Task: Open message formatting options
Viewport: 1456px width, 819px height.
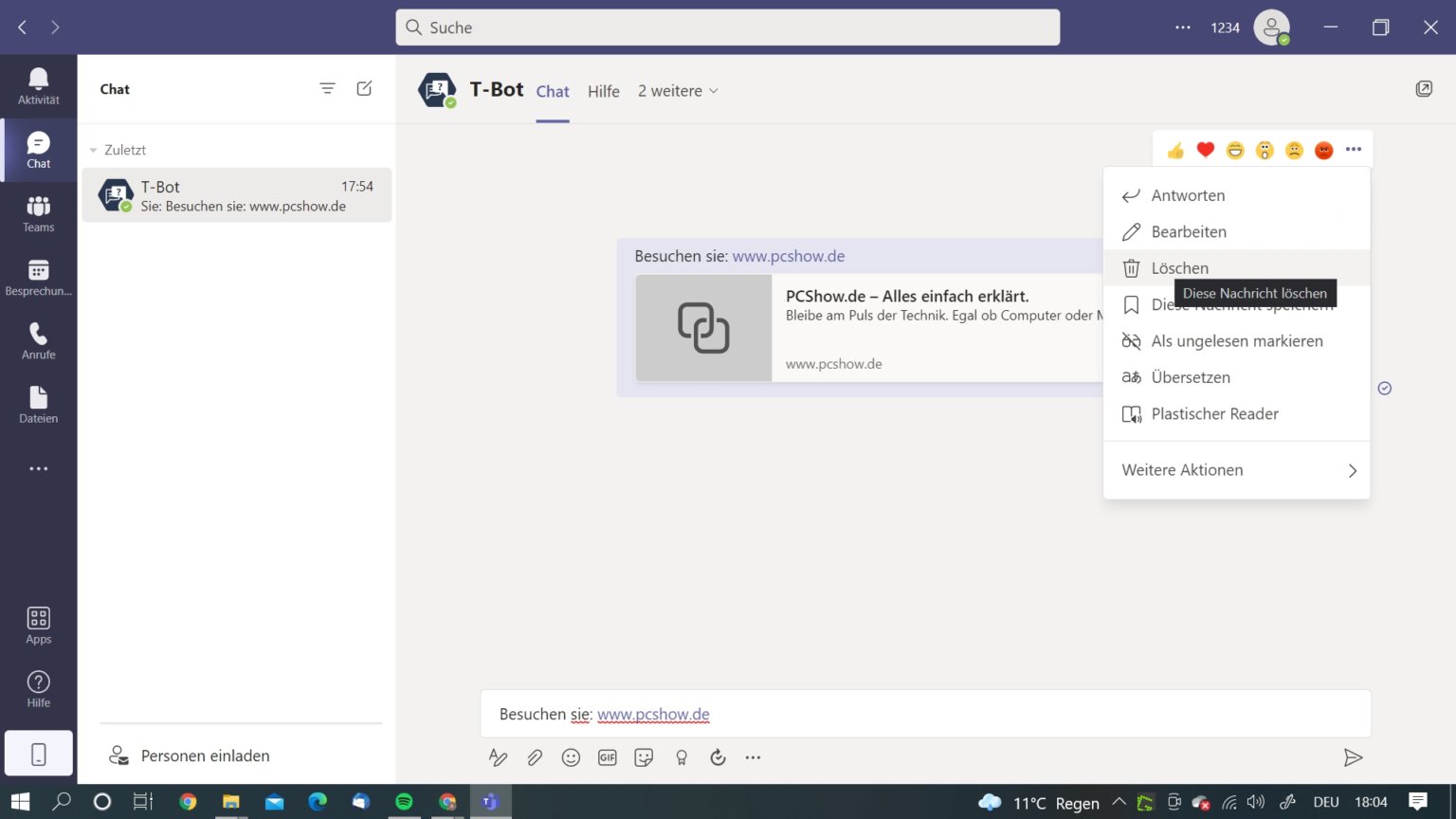Action: click(498, 756)
